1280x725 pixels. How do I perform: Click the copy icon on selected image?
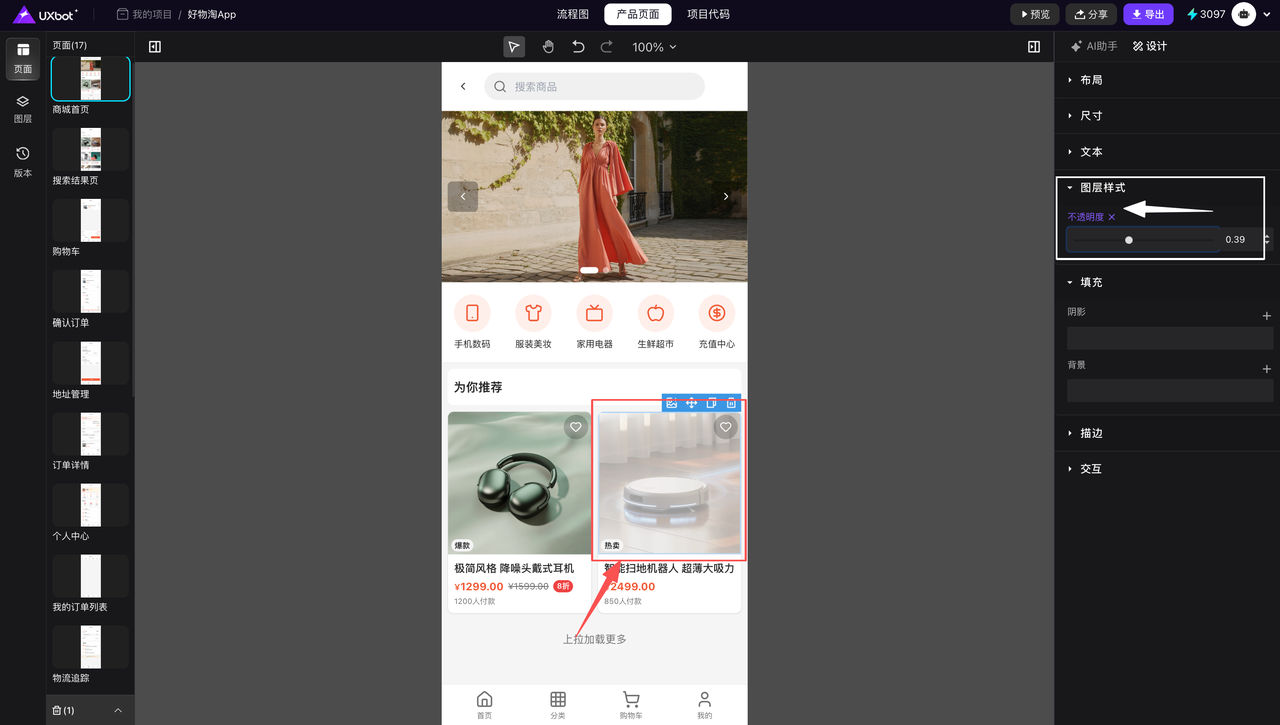pyautogui.click(x=711, y=403)
